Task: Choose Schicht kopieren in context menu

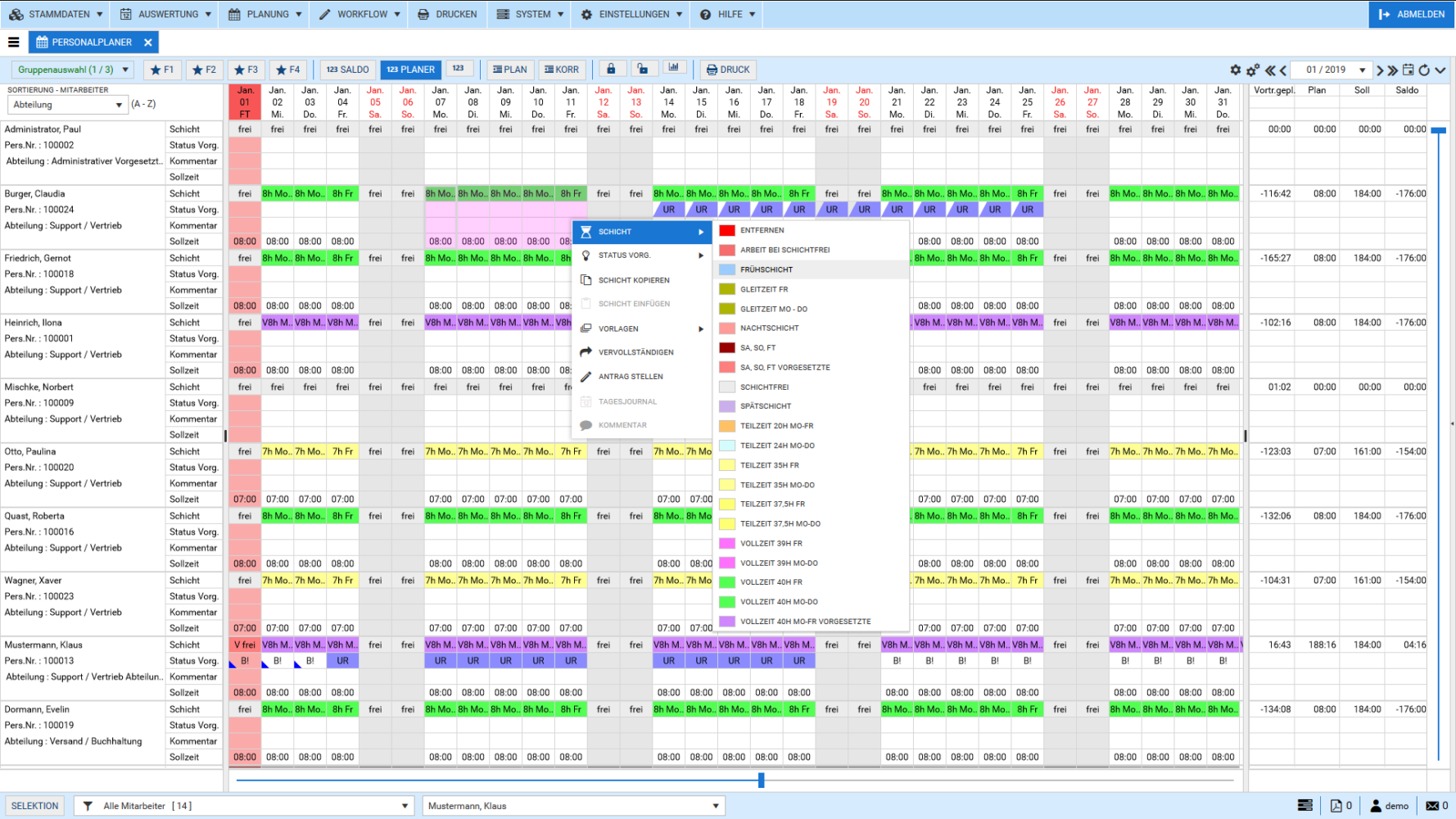Action: 633,280
